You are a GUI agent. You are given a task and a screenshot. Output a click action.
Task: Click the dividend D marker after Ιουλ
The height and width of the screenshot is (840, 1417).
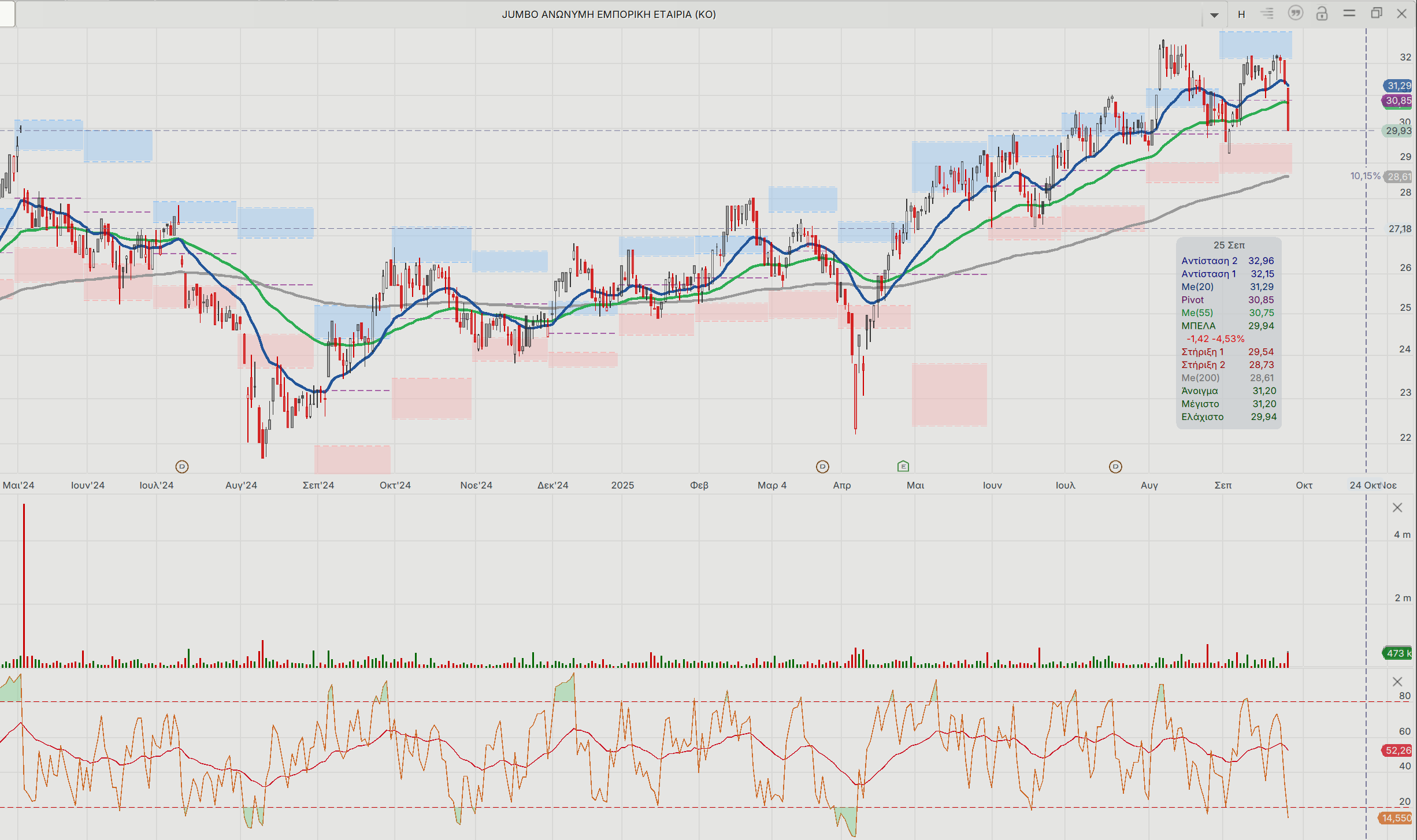(1115, 466)
